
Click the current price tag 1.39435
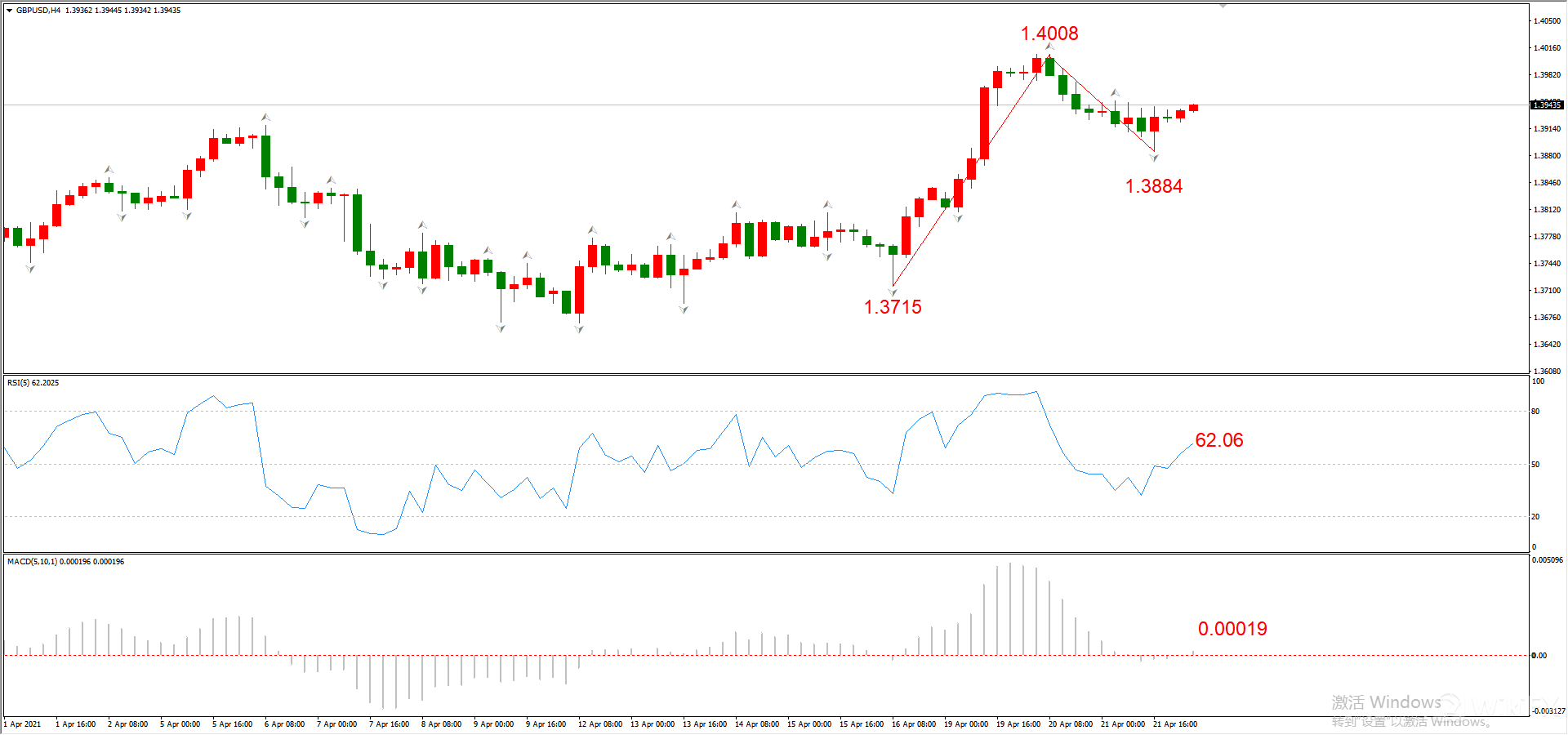click(1546, 105)
